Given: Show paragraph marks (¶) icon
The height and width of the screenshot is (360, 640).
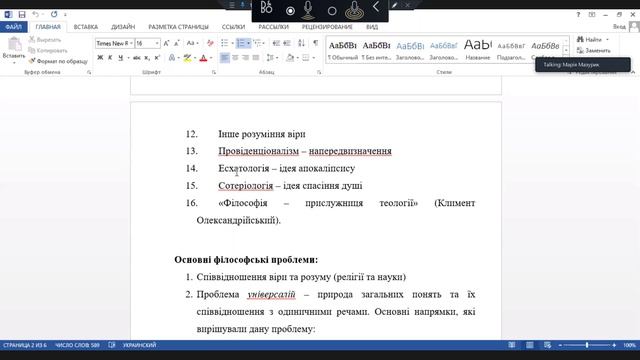Looking at the screenshot, I should pos(316,43).
